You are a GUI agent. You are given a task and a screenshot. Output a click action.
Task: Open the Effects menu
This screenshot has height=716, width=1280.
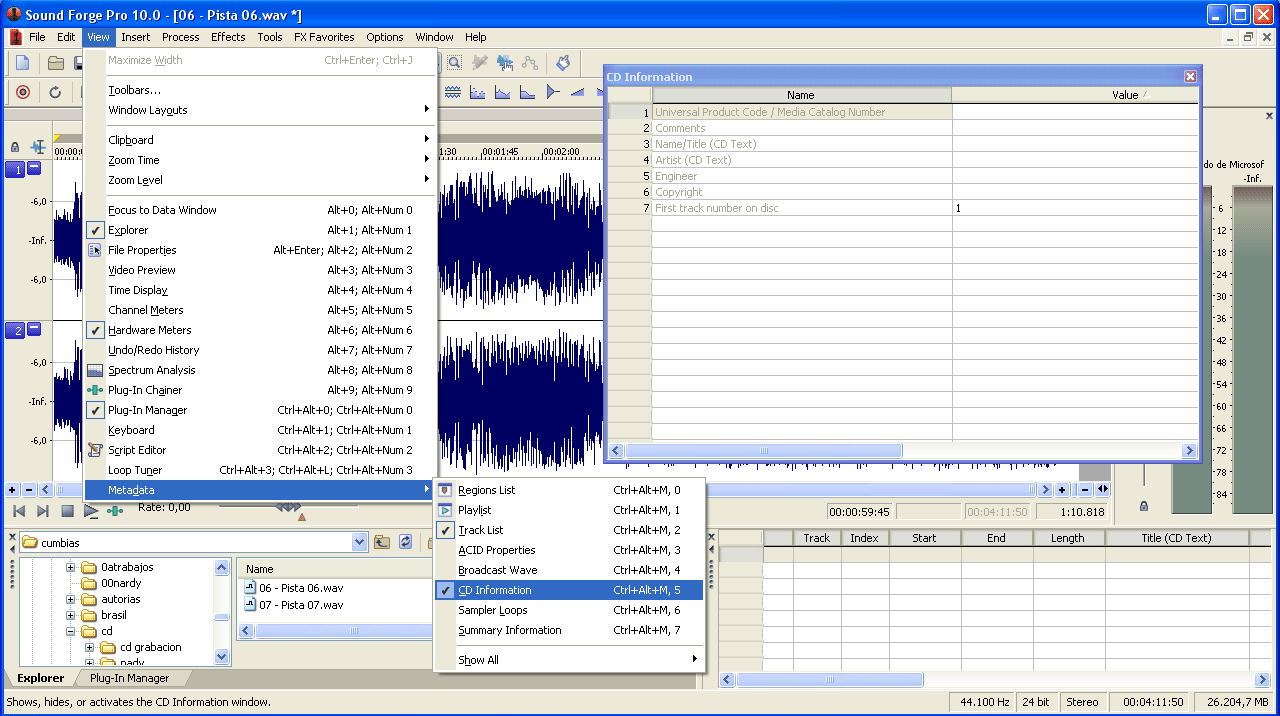tap(228, 37)
